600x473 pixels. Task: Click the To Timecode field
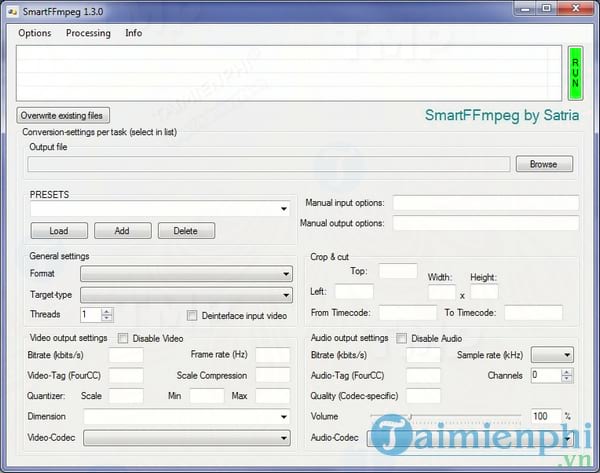[x=533, y=313]
